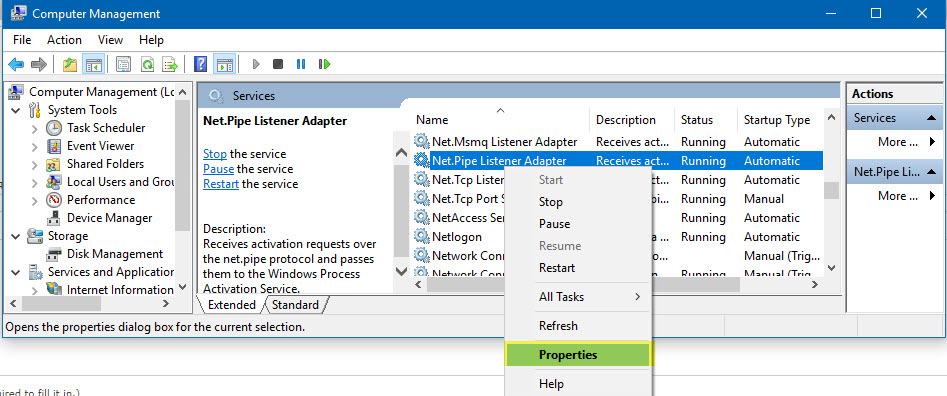The width and height of the screenshot is (947, 396).
Task: Click the Restart Service toolbar icon
Action: [324, 64]
